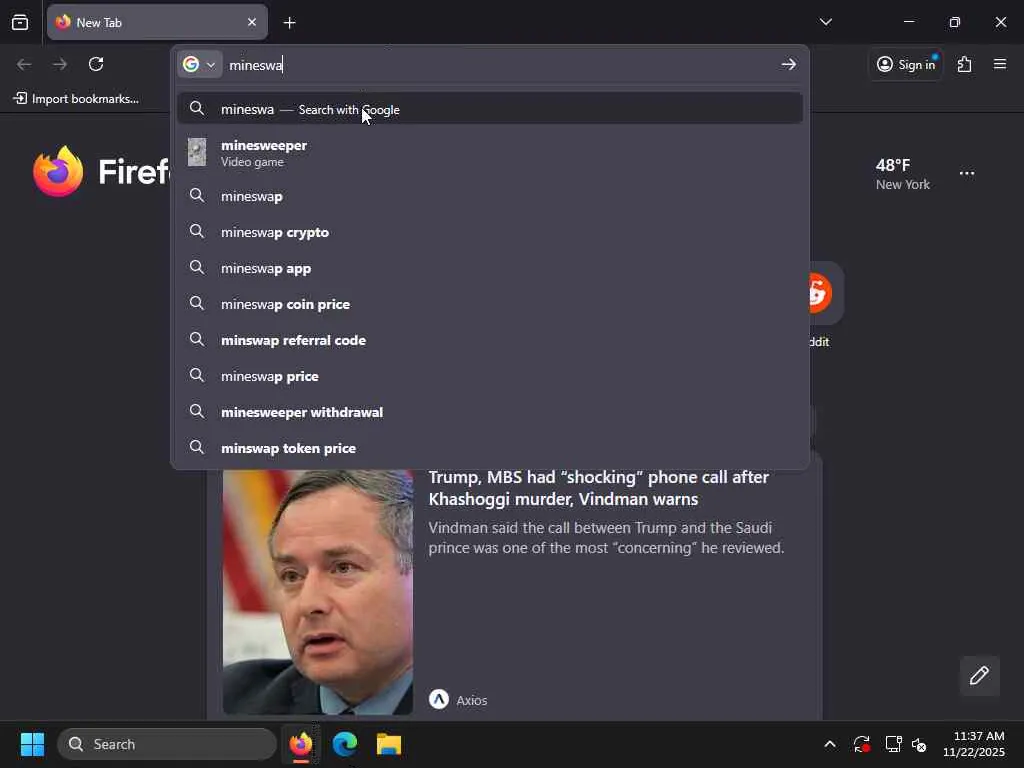Open the network display tray icon

pos(893,744)
